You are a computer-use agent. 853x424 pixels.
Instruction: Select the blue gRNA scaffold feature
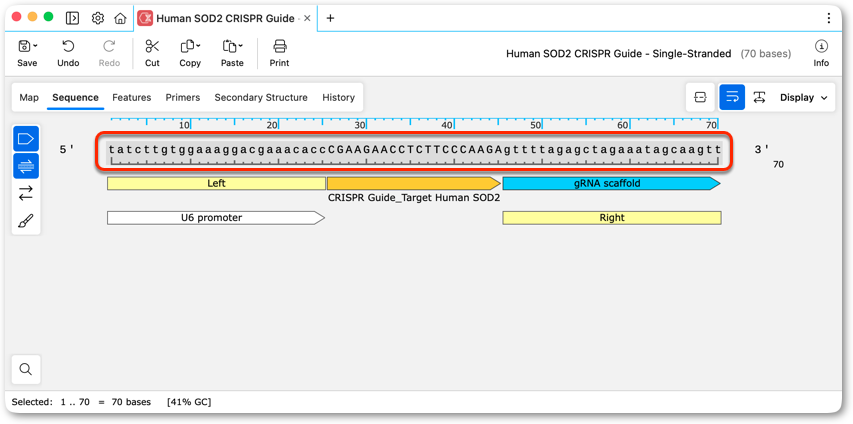pos(611,183)
